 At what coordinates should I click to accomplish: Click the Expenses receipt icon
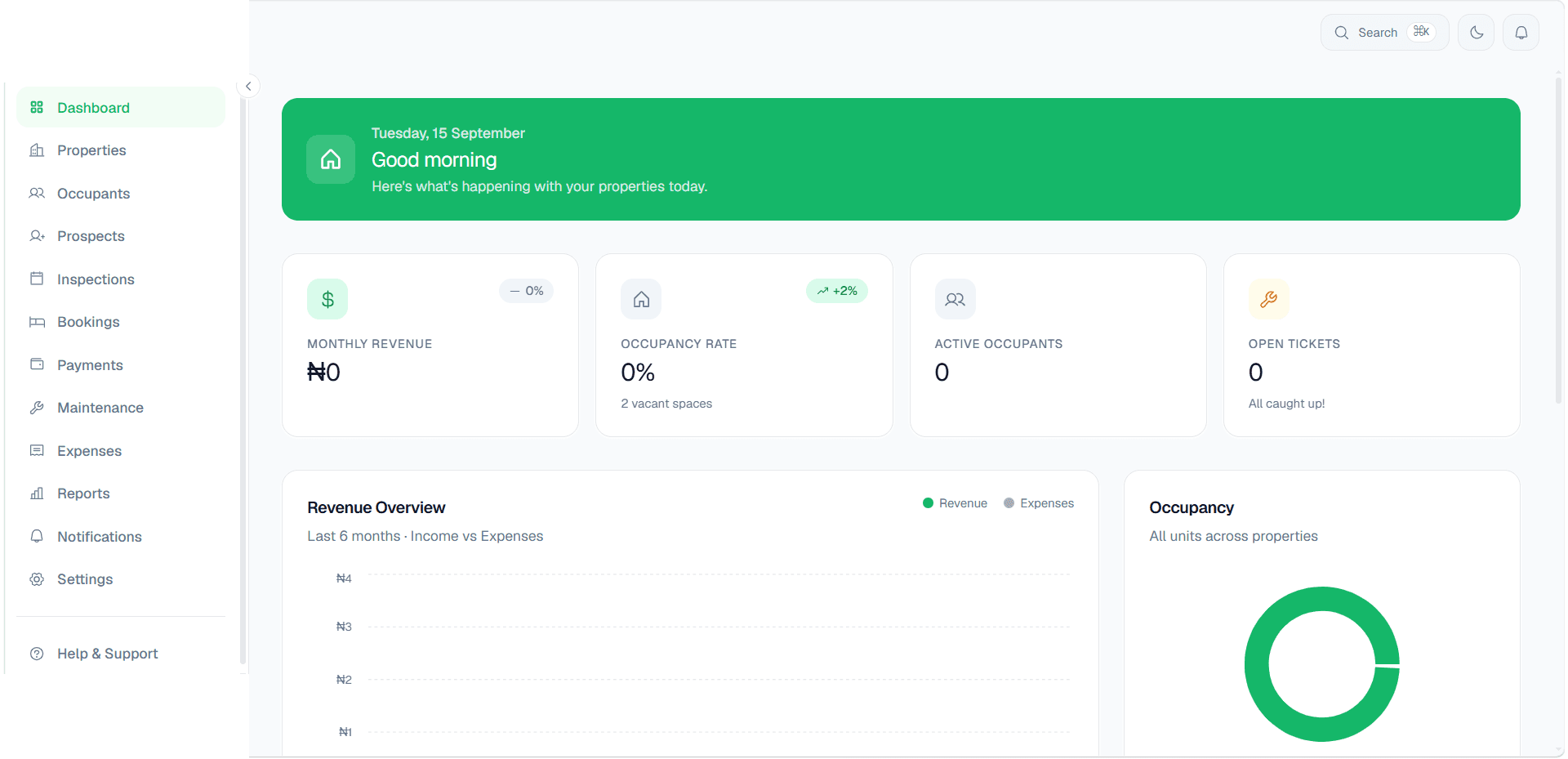coord(37,450)
